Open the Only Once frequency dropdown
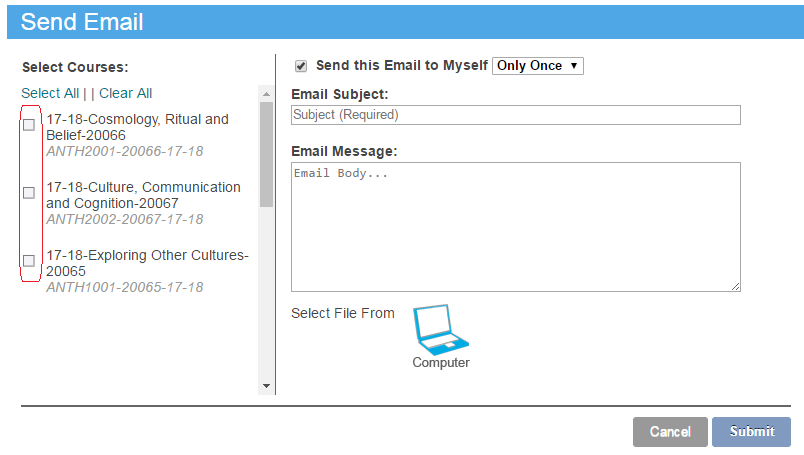 [537, 66]
